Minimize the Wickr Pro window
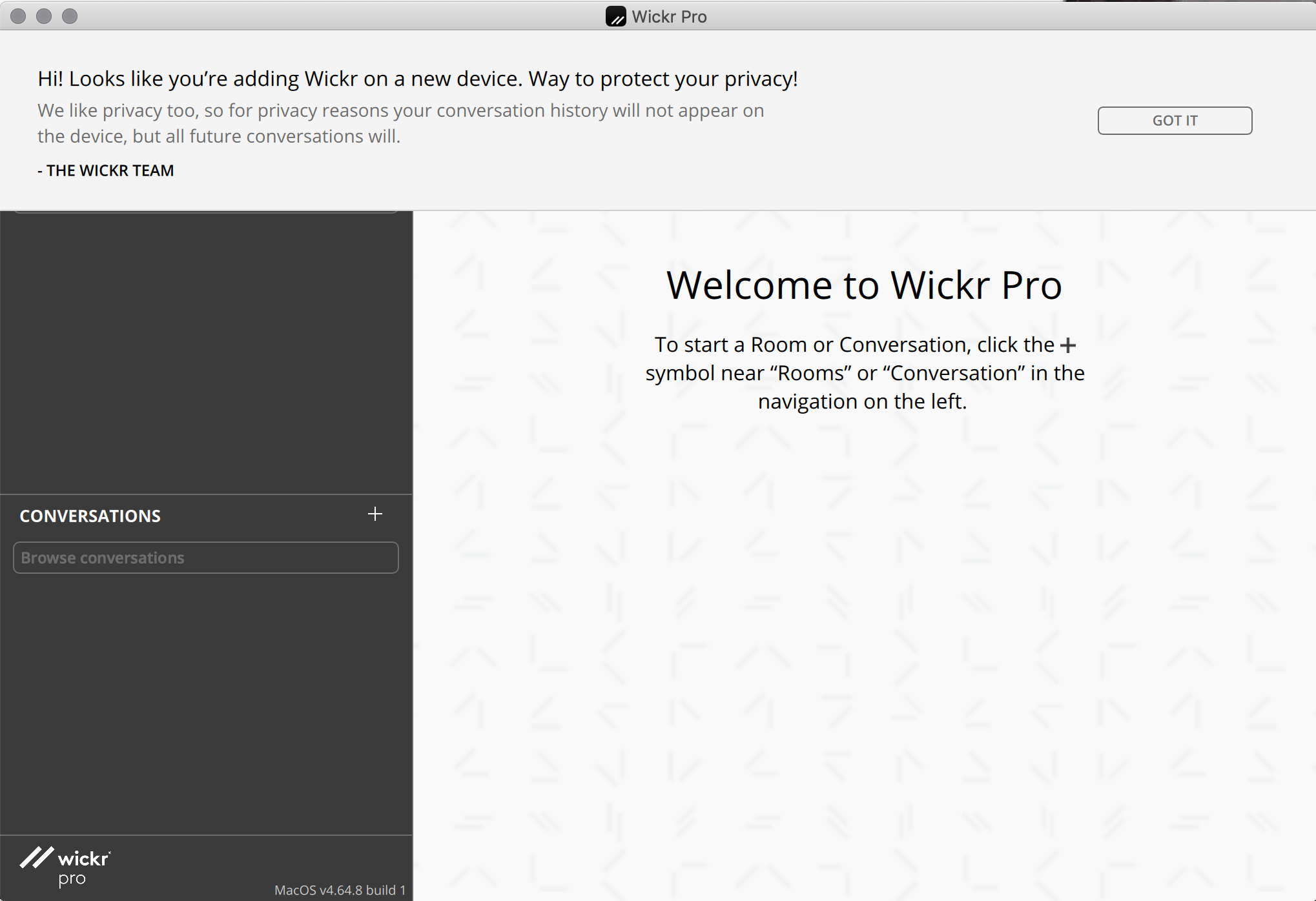Image resolution: width=1316 pixels, height=901 pixels. pos(44,16)
